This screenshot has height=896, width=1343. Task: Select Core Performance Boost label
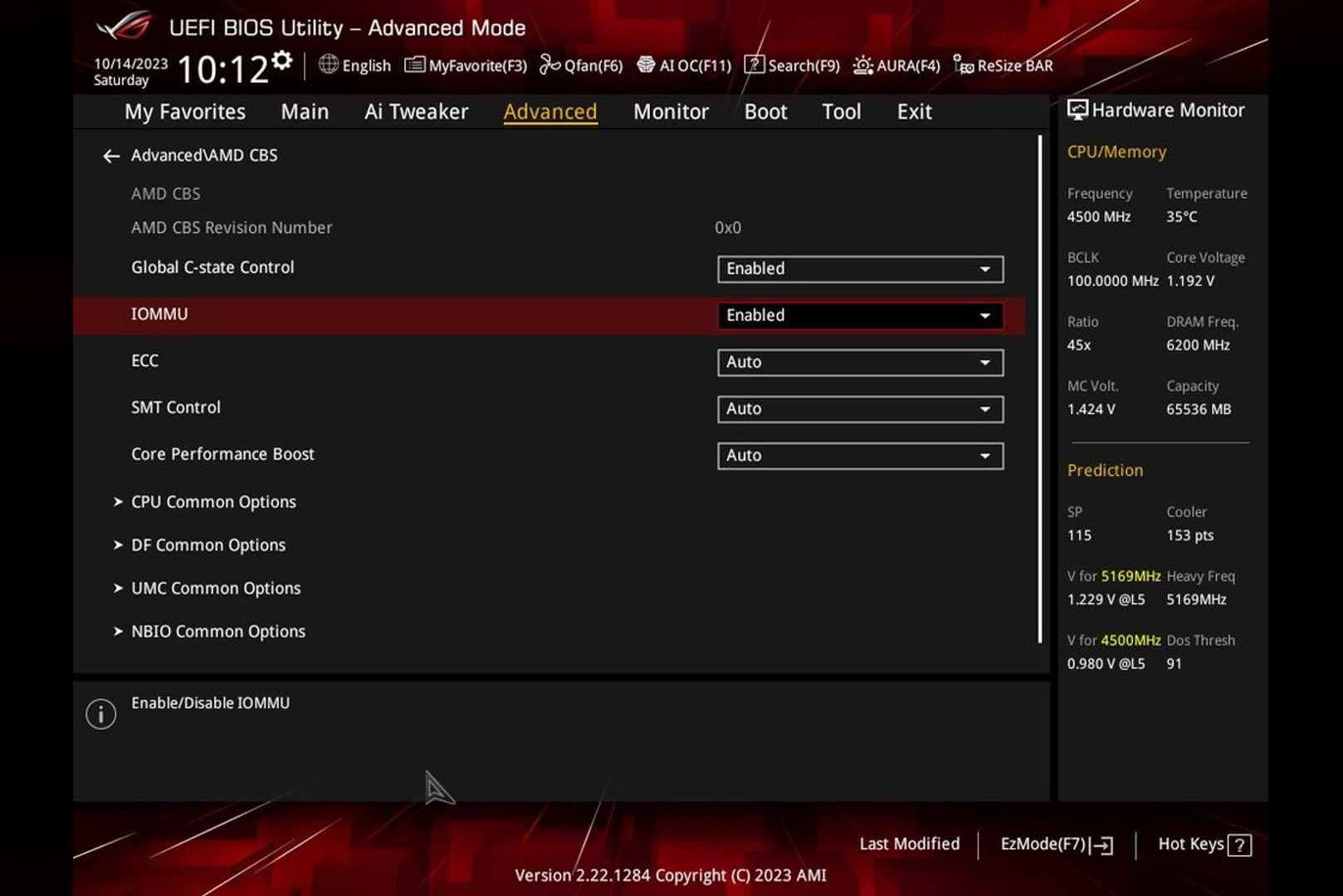(222, 454)
